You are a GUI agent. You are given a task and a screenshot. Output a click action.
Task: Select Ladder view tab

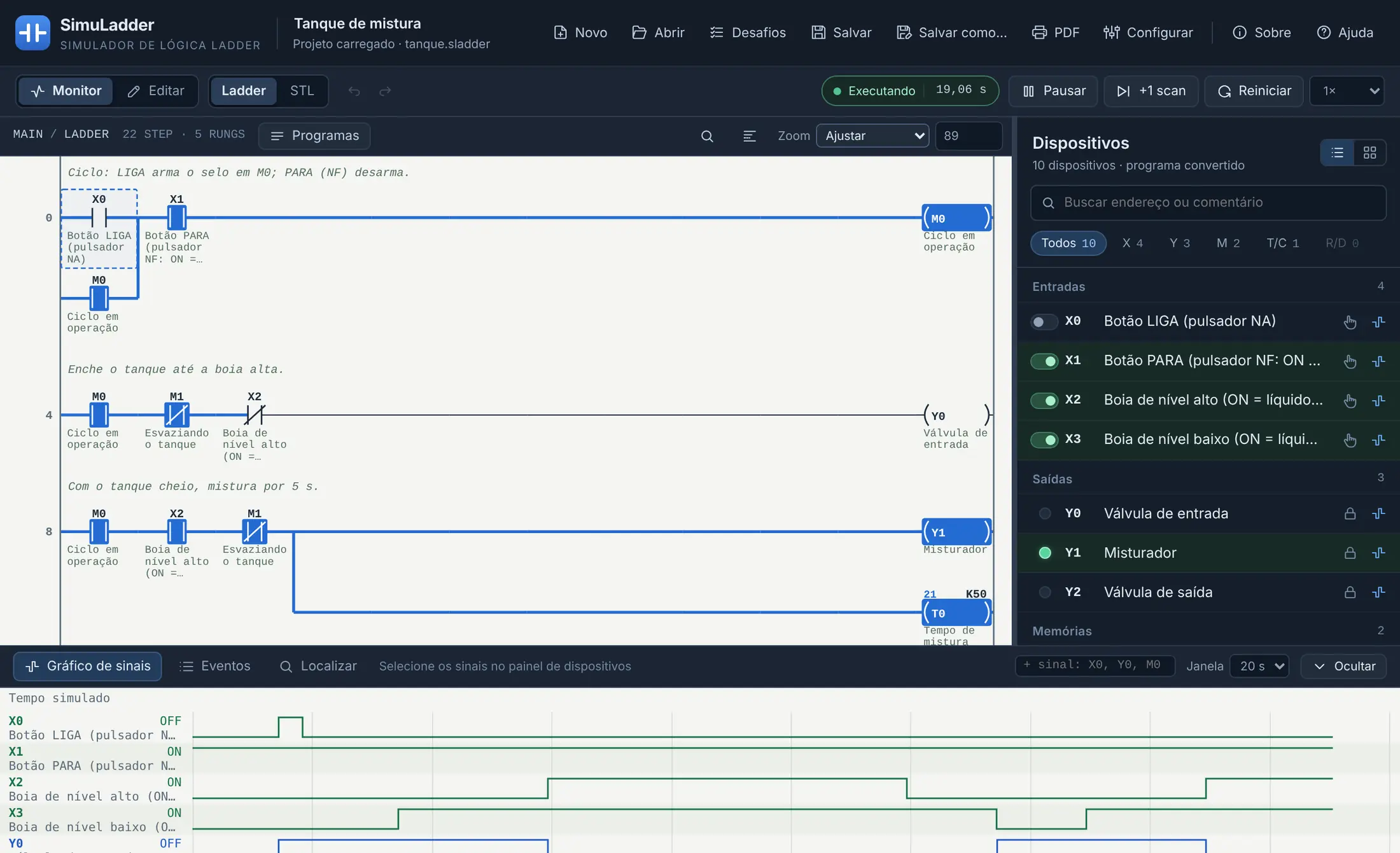[x=243, y=91]
